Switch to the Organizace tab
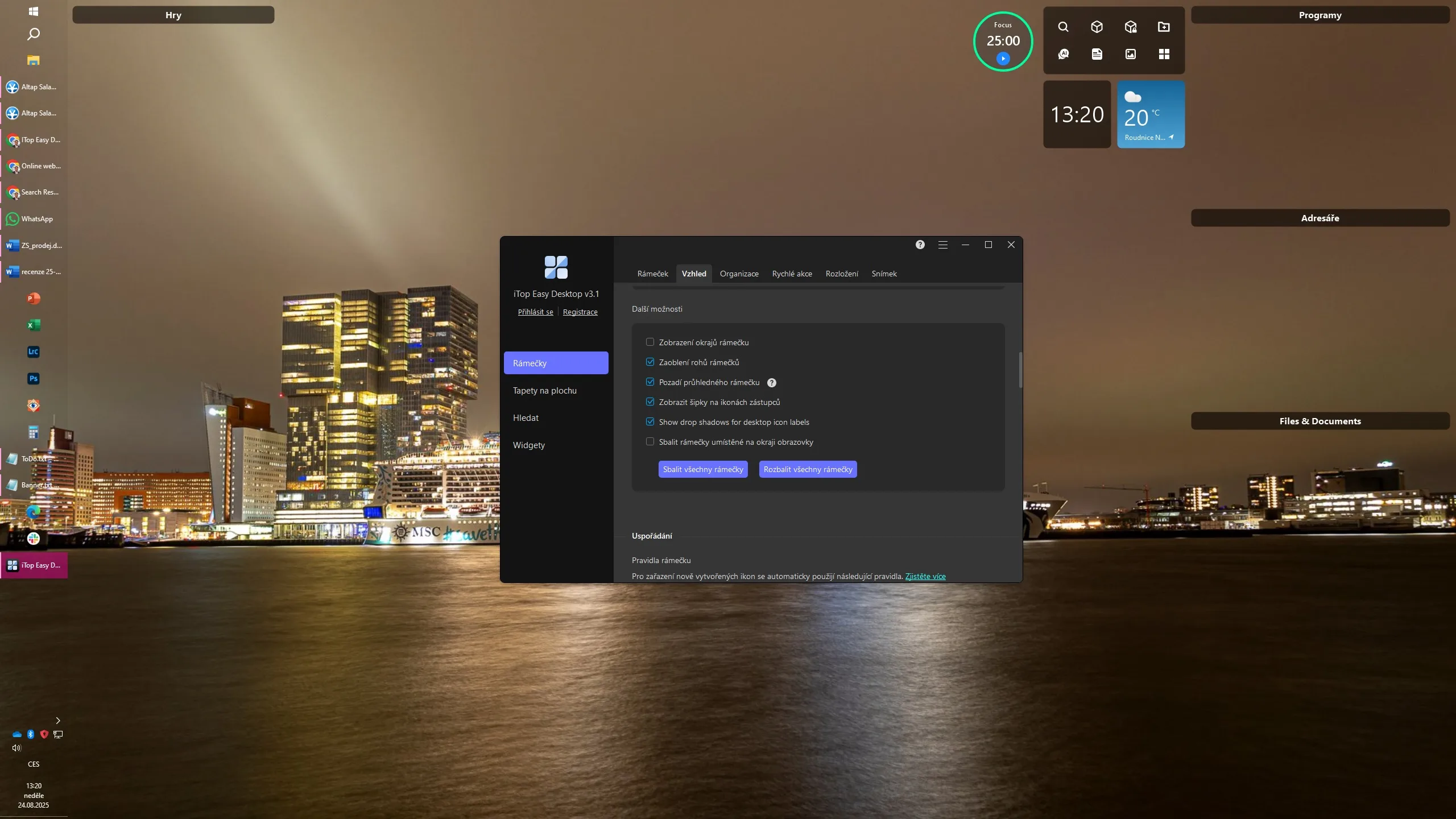 [739, 274]
